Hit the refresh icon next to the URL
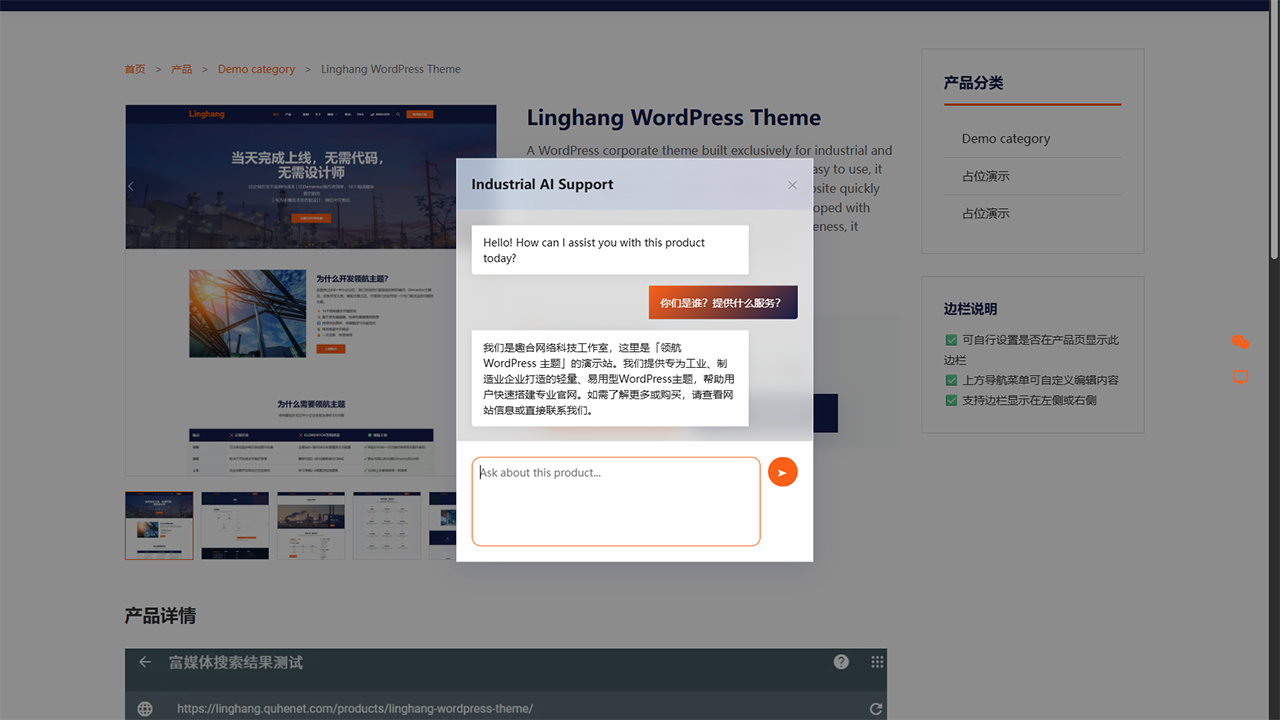Viewport: 1280px width, 720px height. click(x=876, y=709)
